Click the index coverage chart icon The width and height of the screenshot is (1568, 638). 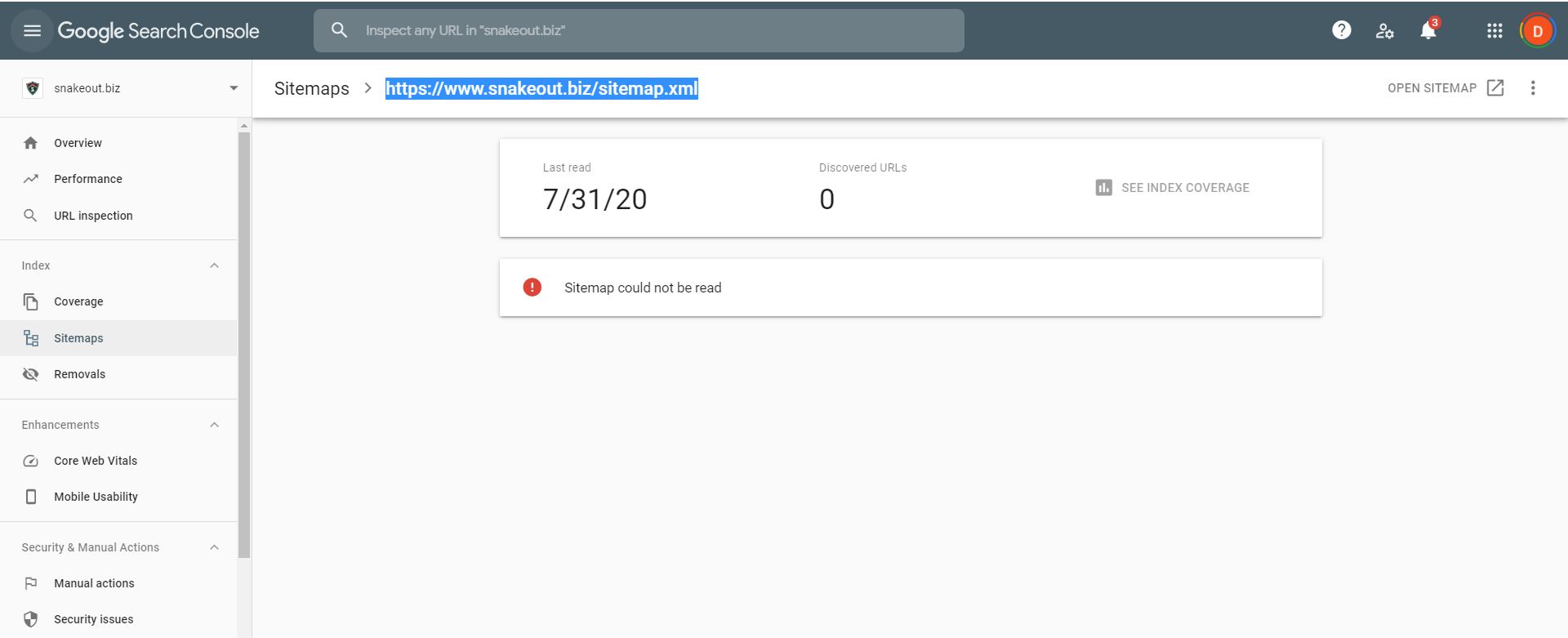pos(1103,188)
